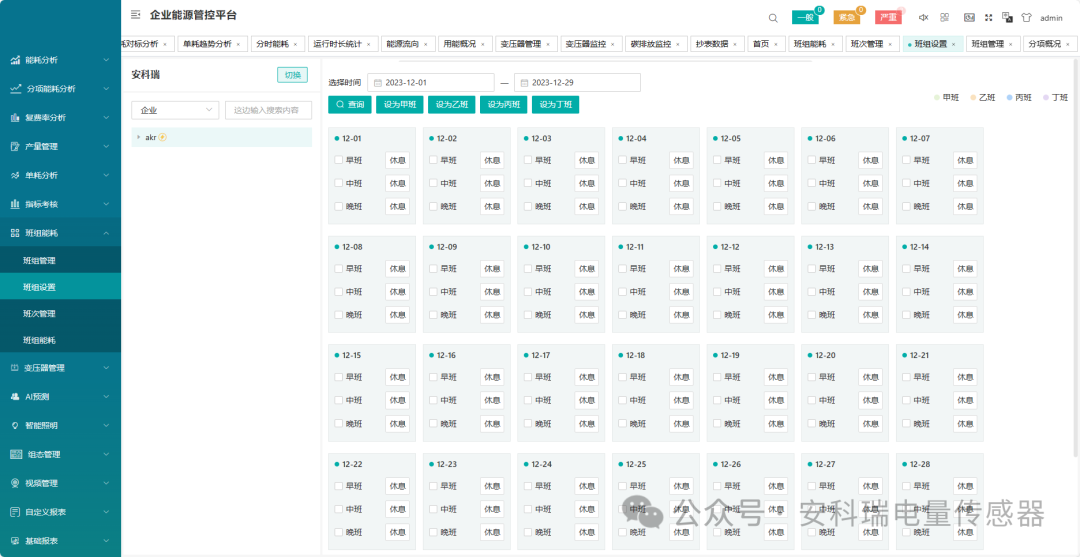The height and width of the screenshot is (557, 1080).
Task: Click the calendar icon in the start date field
Action: [377, 83]
